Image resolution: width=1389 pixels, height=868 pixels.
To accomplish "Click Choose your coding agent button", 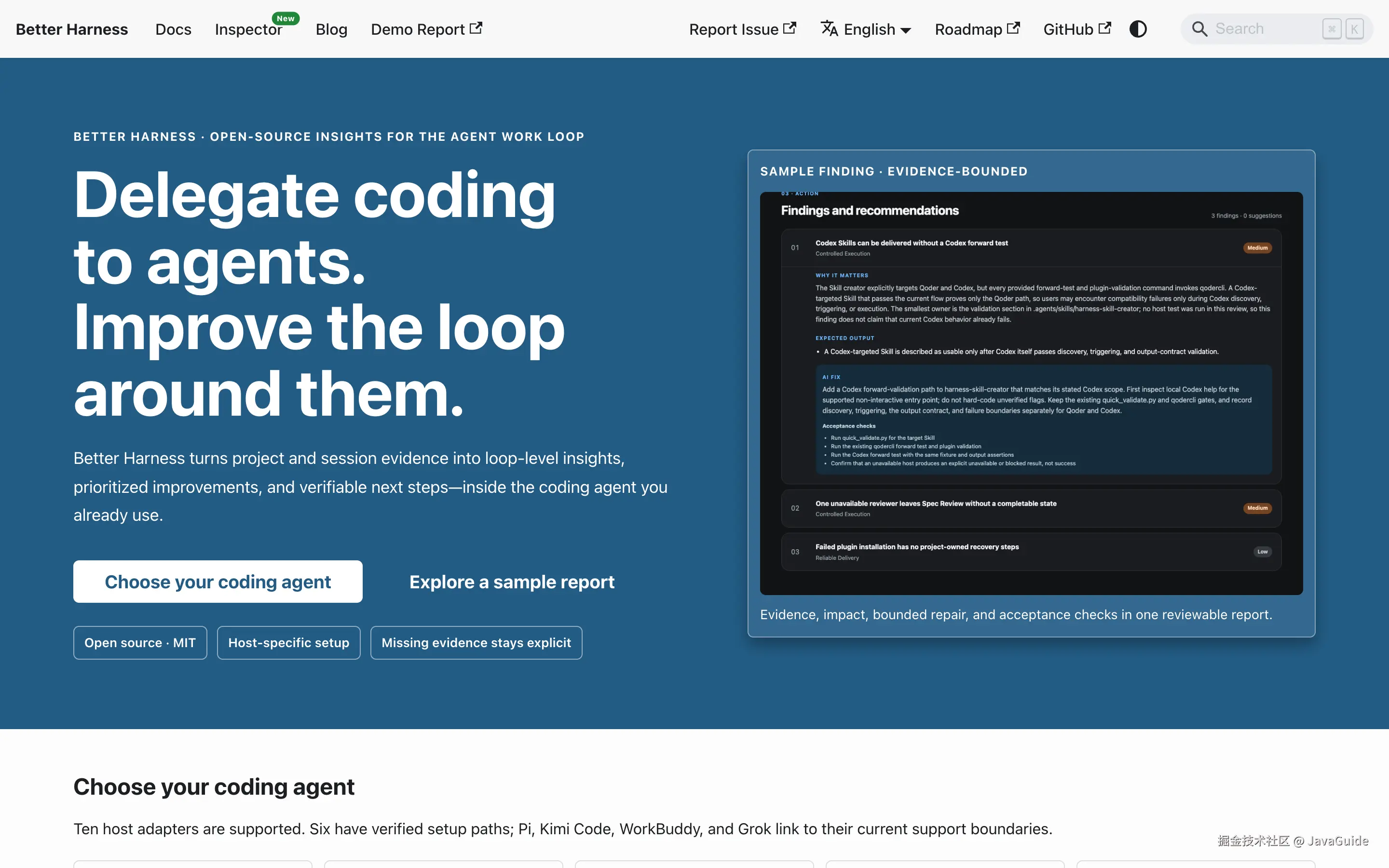I will [x=218, y=582].
